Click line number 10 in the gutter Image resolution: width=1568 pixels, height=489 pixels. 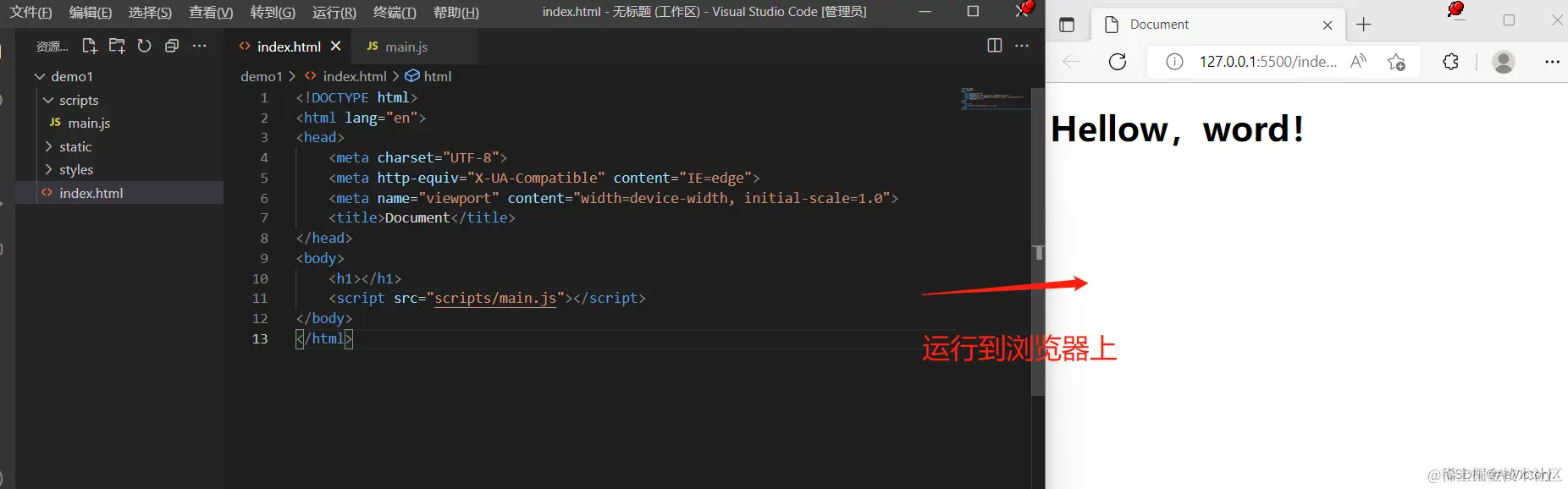point(260,278)
